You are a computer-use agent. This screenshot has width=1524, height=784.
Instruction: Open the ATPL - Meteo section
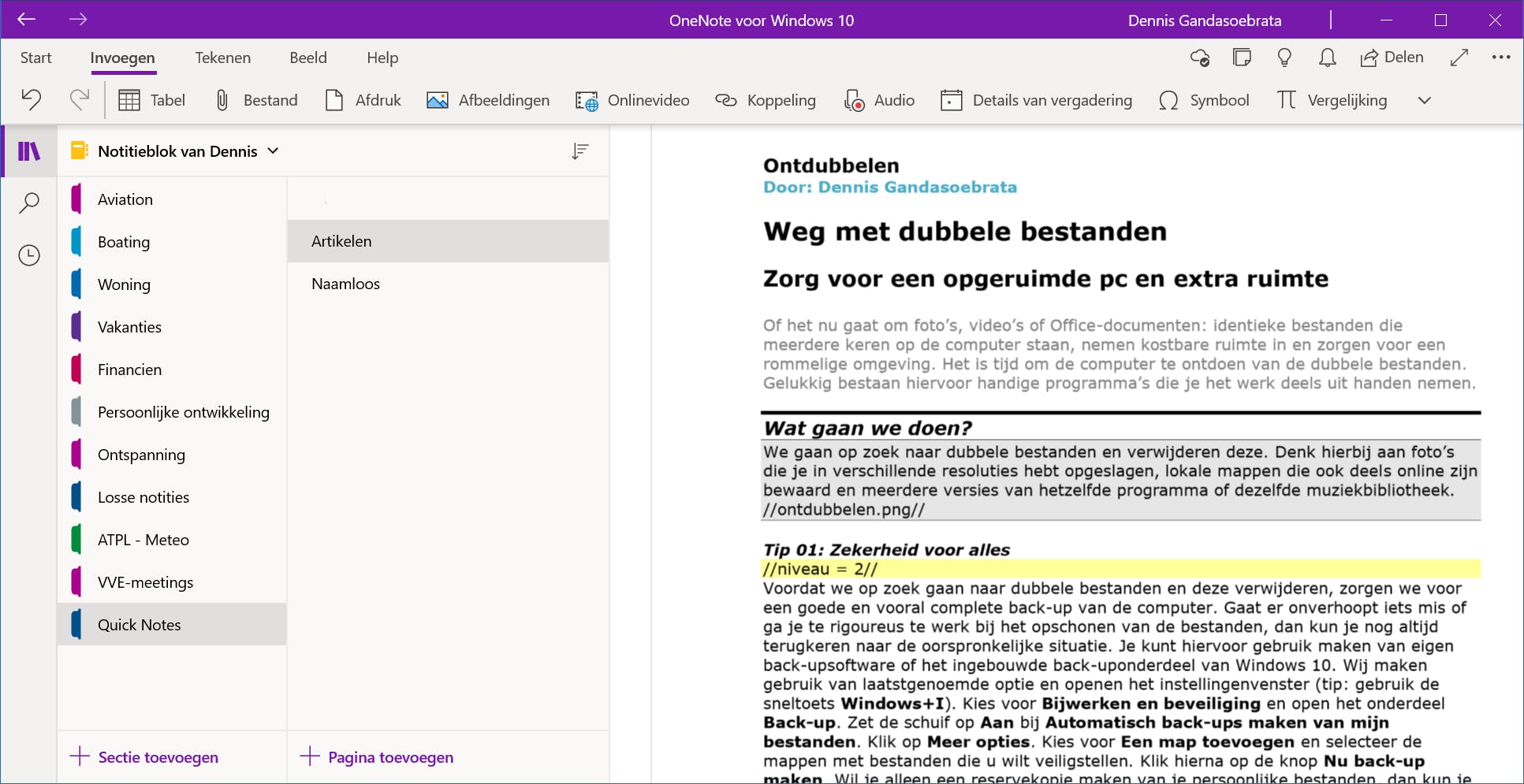tap(172, 540)
